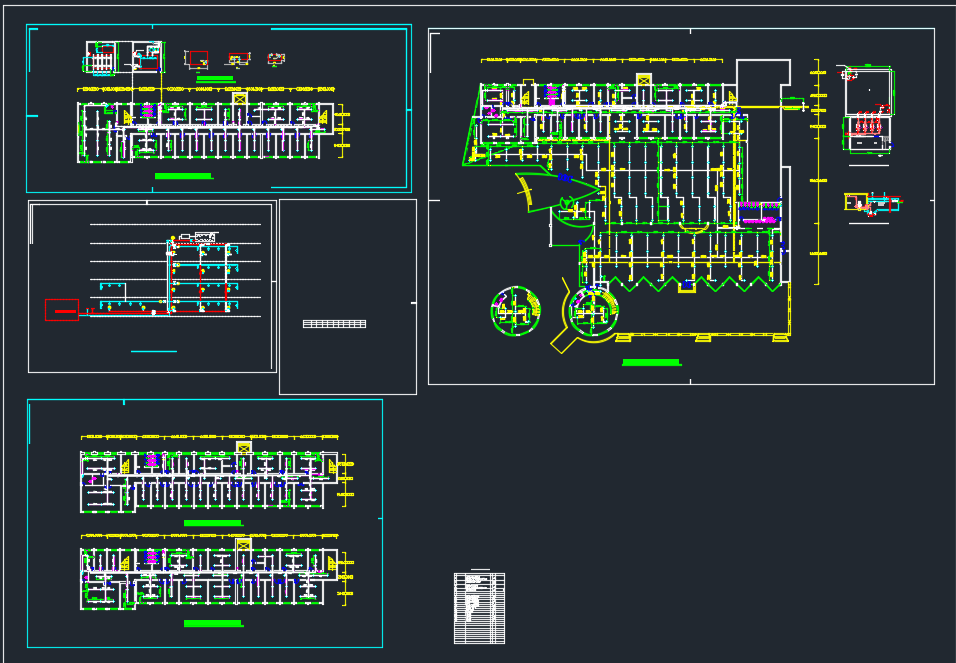Select the red rectangle in the riser diagram
956x663 pixels.
point(62,310)
